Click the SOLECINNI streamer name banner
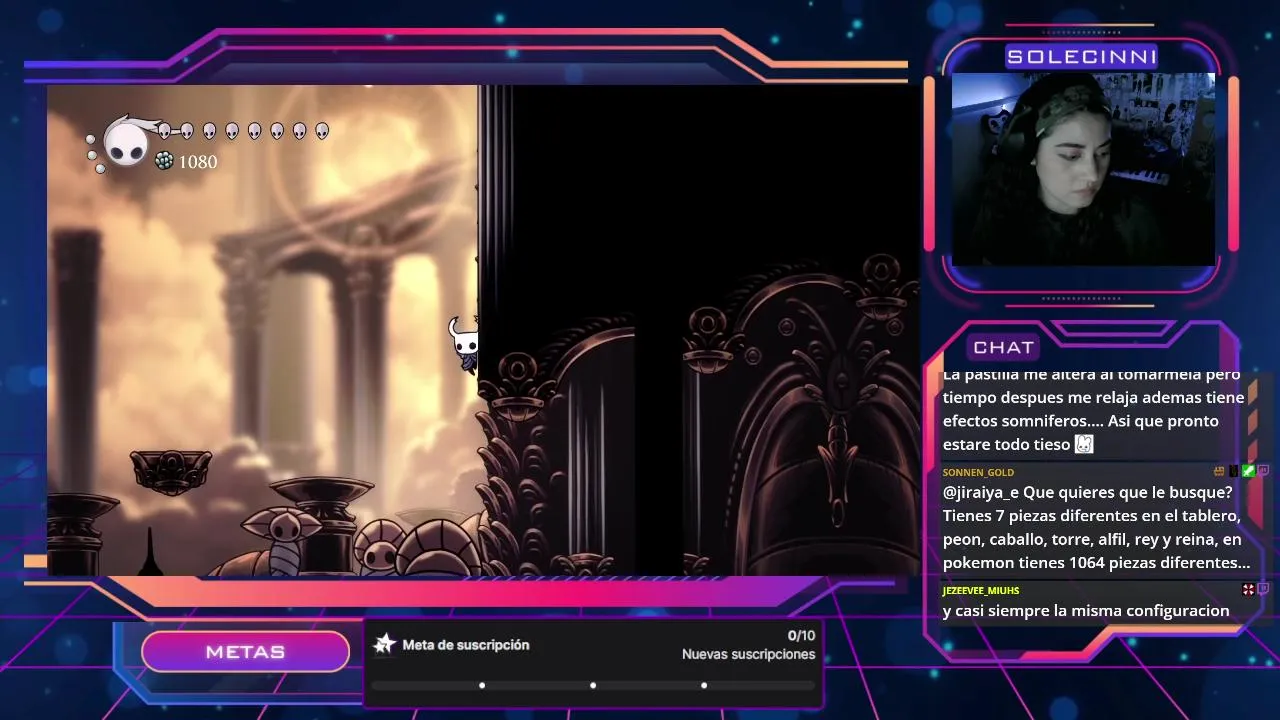 point(1081,57)
